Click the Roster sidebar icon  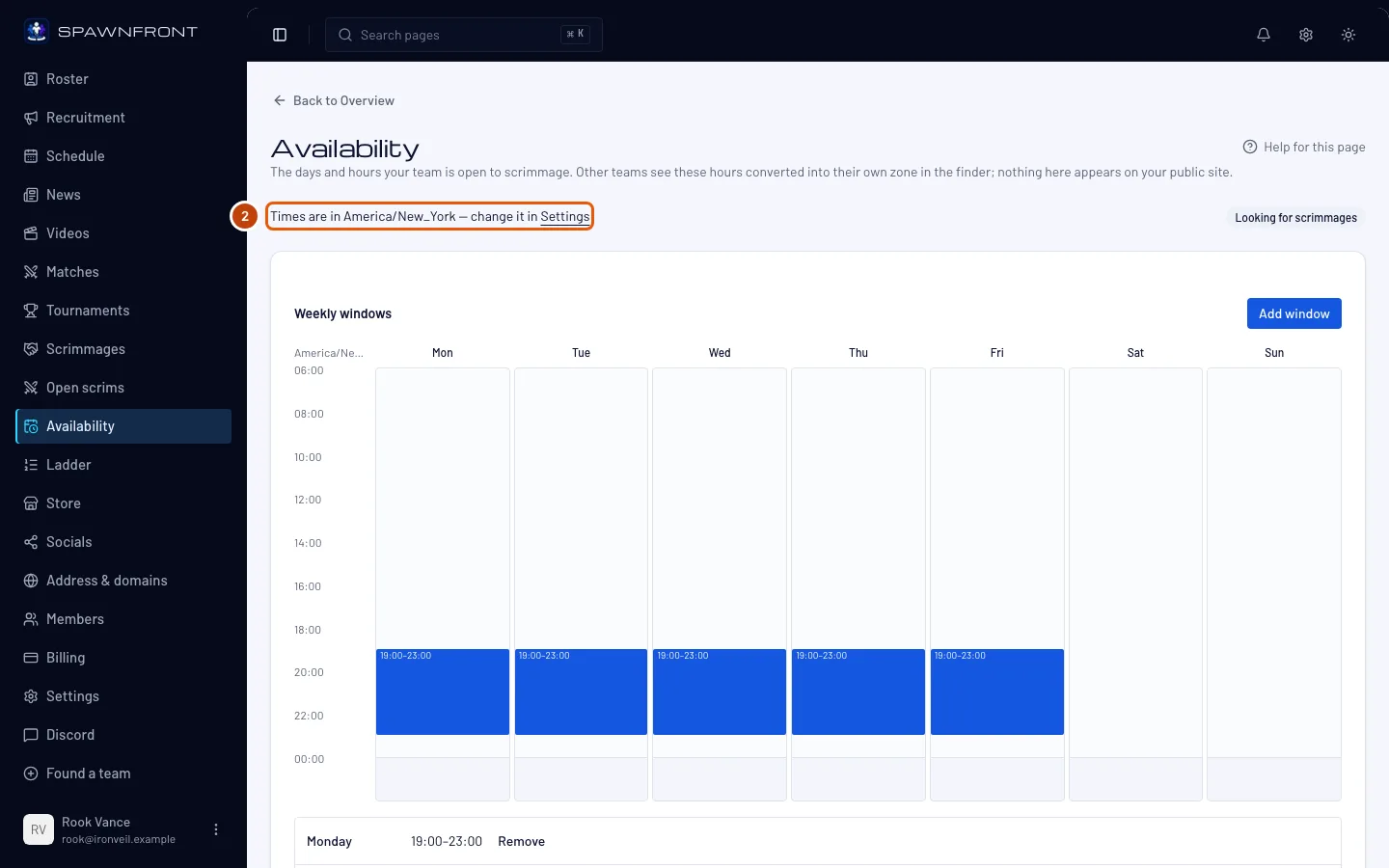tap(31, 79)
